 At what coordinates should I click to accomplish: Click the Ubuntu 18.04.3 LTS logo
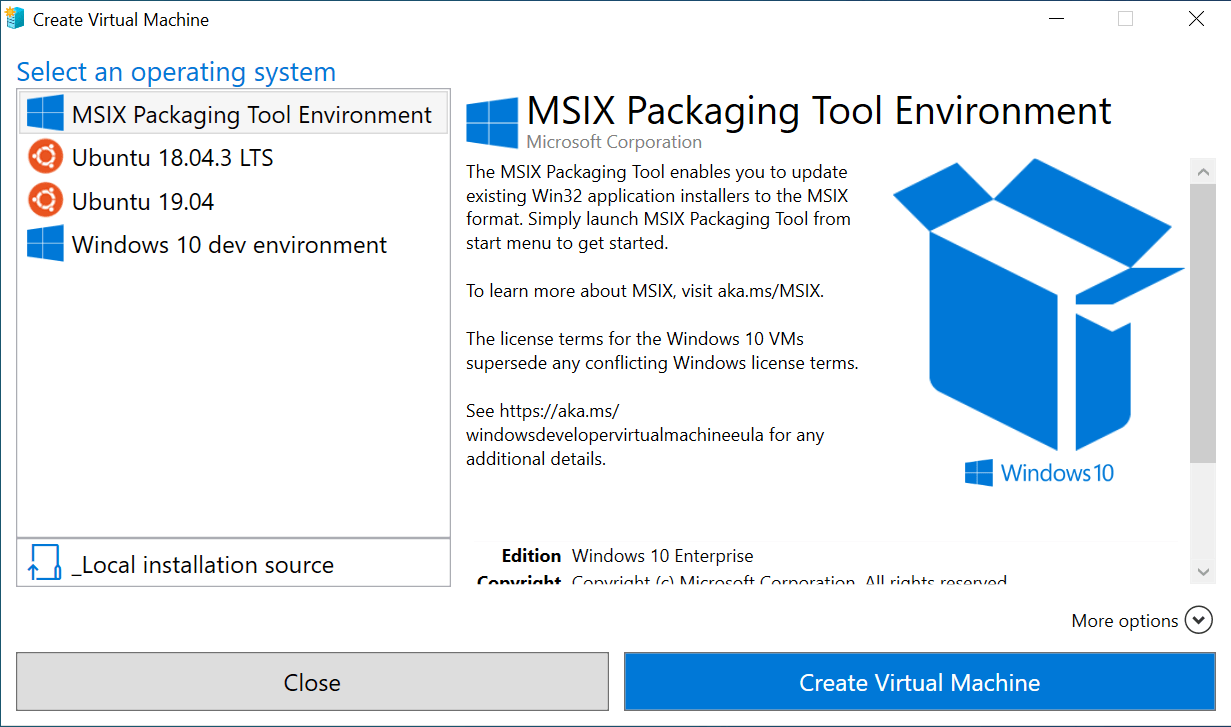coord(44,157)
